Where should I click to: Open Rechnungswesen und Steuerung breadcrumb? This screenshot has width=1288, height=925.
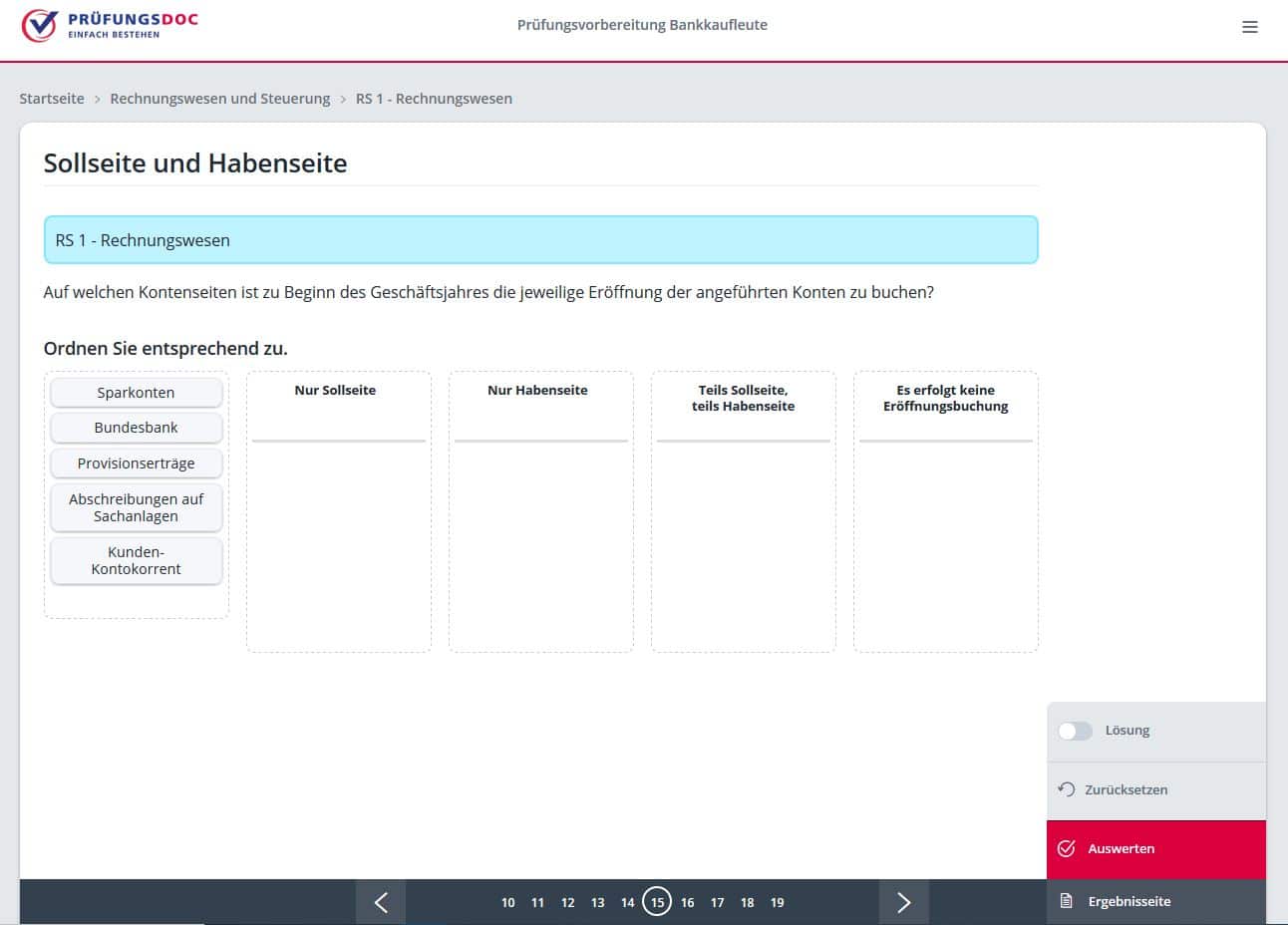coord(219,99)
